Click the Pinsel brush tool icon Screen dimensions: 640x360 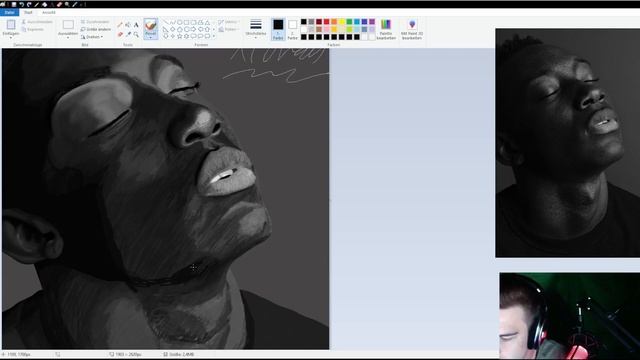tap(151, 25)
